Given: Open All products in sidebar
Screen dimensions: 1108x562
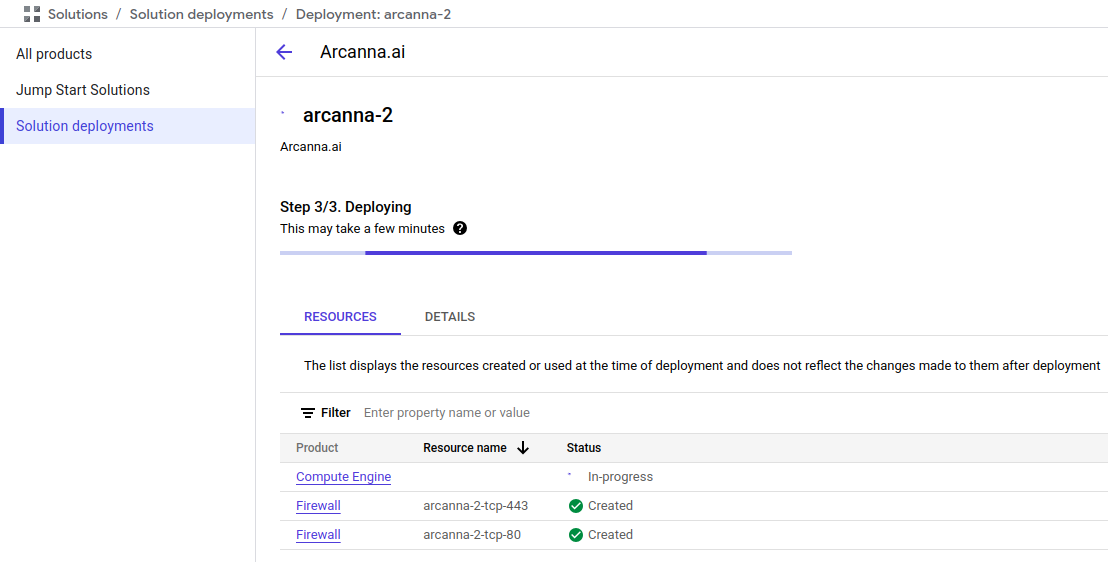Looking at the screenshot, I should (54, 54).
